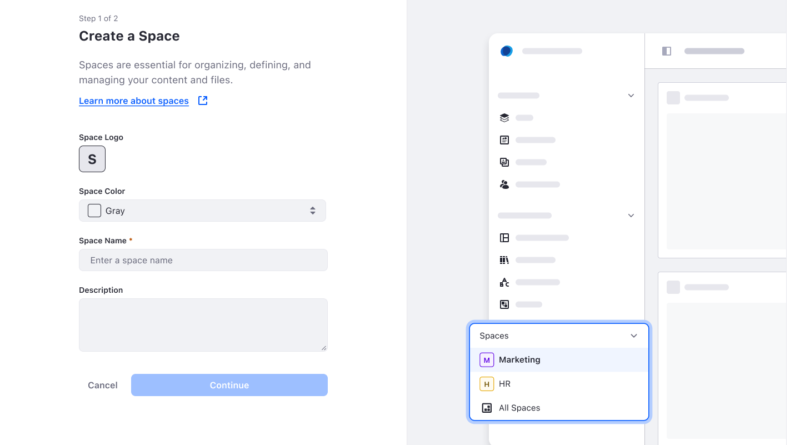
Task: Click the All Spaces grid icon
Action: pyautogui.click(x=487, y=408)
